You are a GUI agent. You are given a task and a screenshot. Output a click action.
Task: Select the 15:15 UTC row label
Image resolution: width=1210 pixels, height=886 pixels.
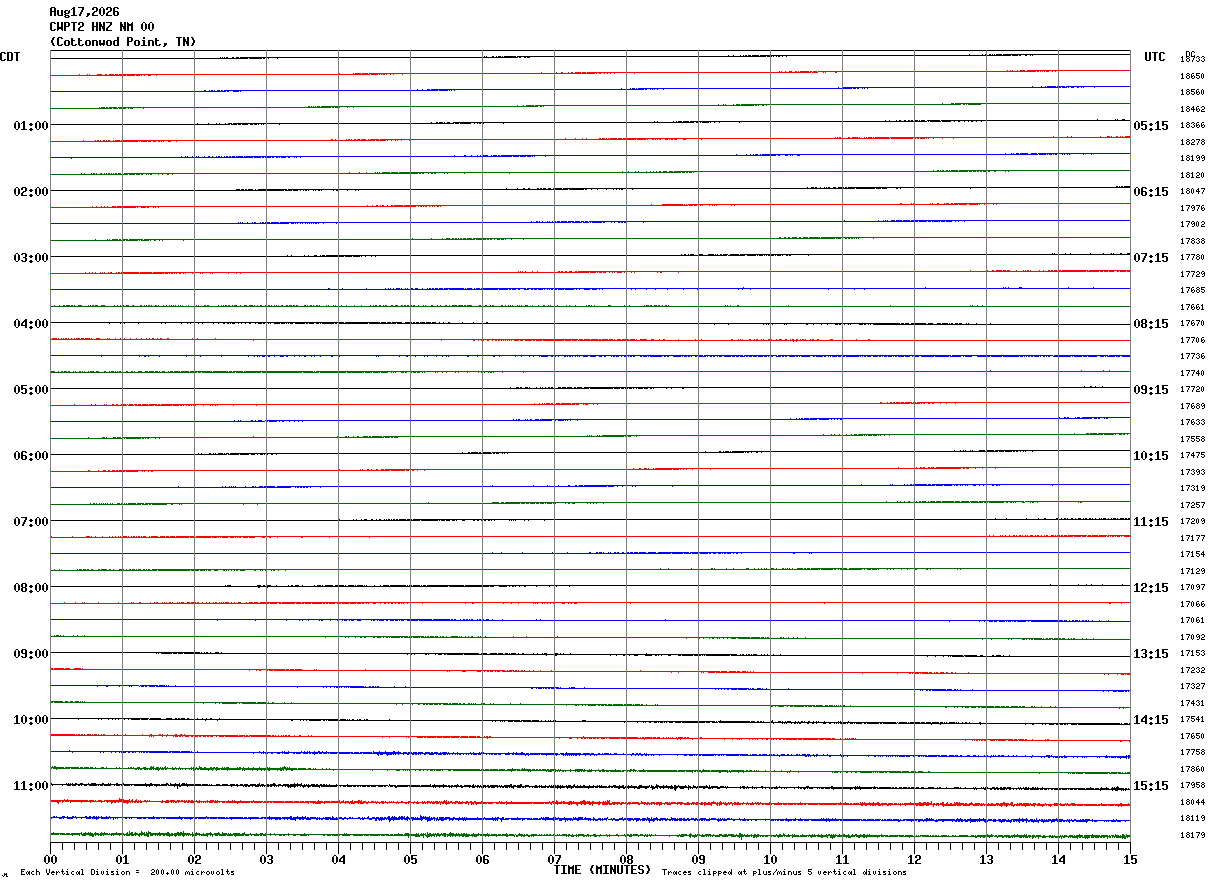tap(1151, 786)
